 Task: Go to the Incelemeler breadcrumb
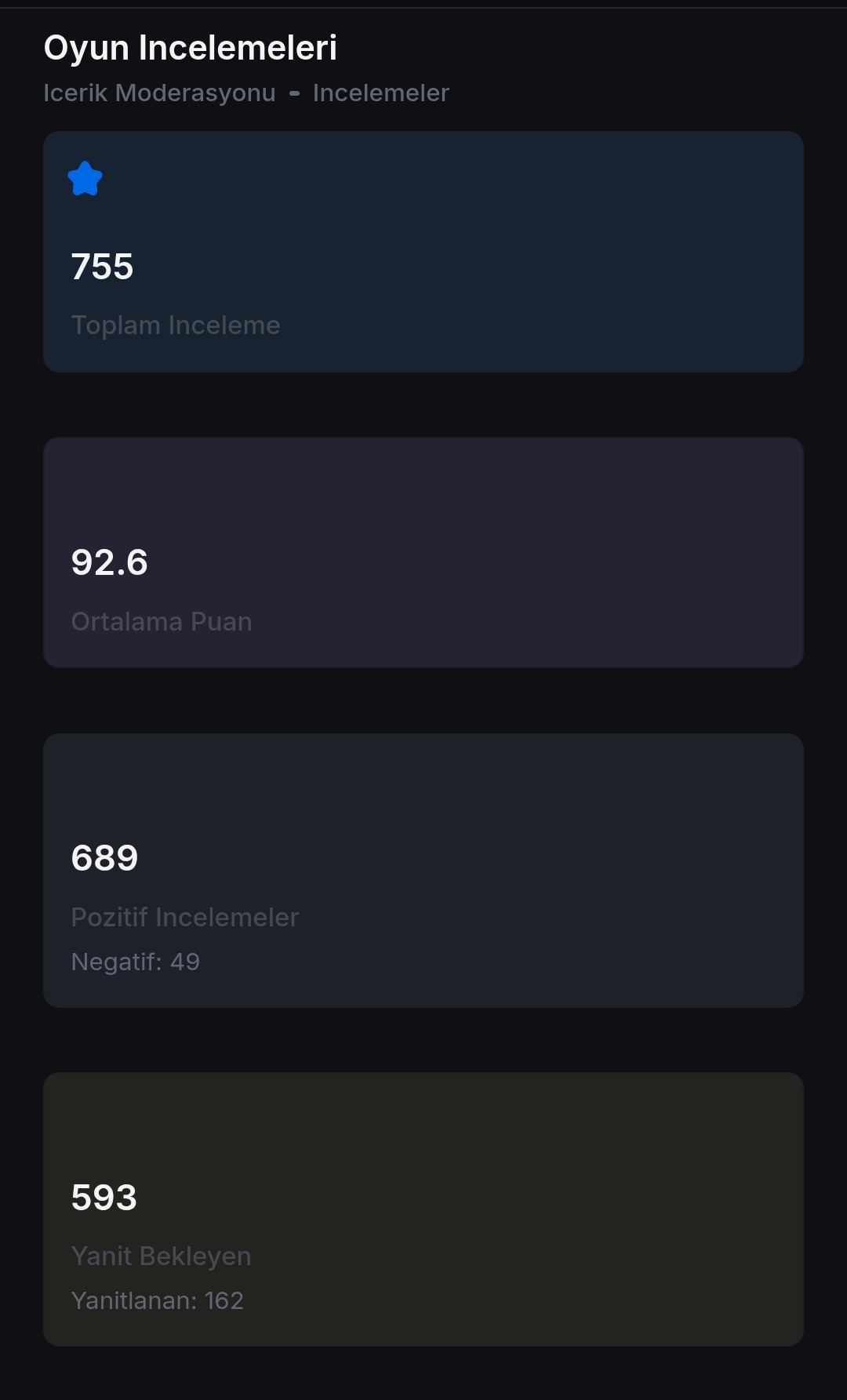[x=380, y=93]
